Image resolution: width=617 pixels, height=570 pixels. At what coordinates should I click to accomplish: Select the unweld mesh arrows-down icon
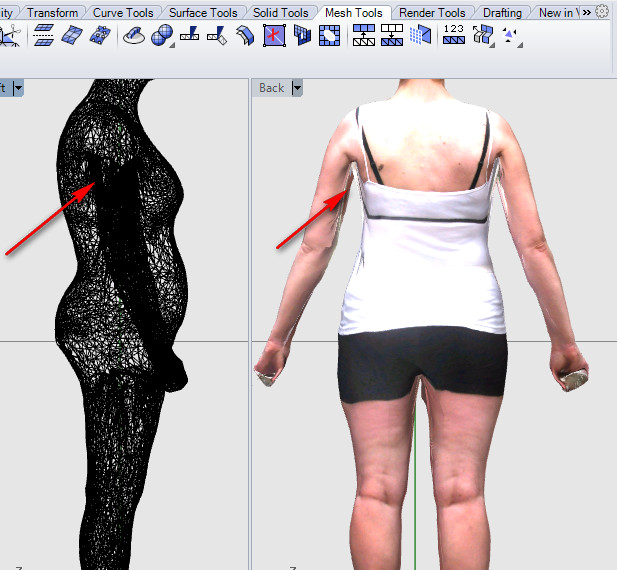(392, 35)
